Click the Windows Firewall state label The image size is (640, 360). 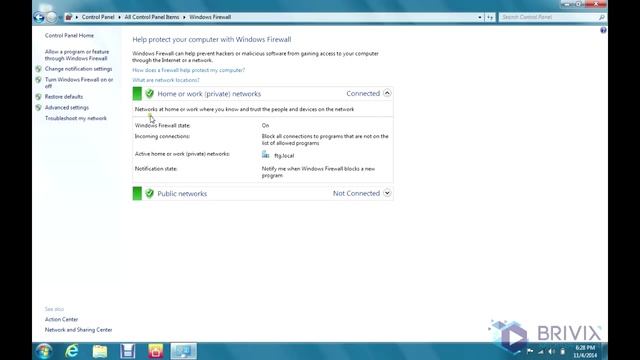coord(162,125)
